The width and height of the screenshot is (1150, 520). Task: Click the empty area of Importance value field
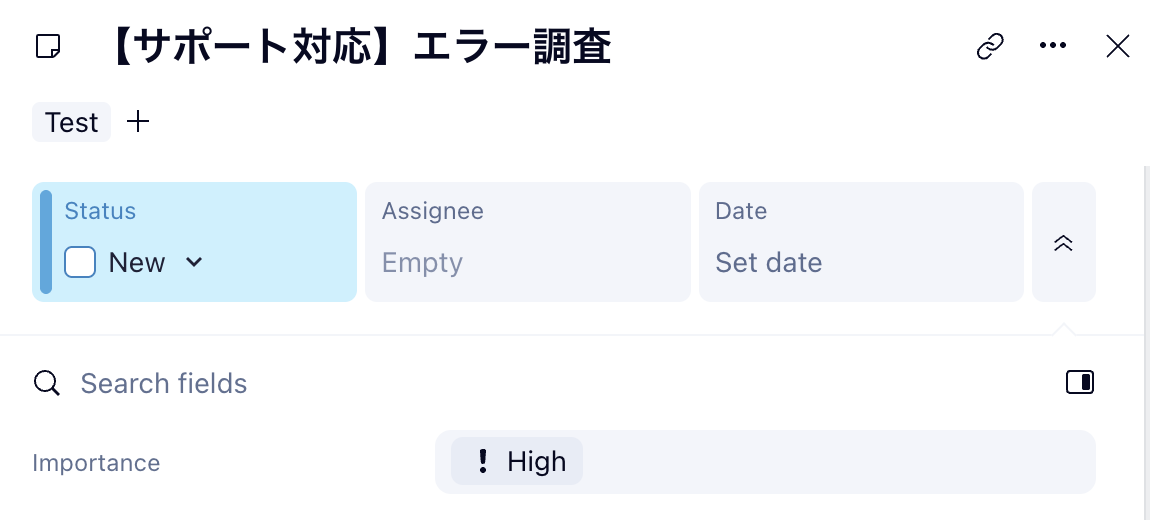pos(840,462)
